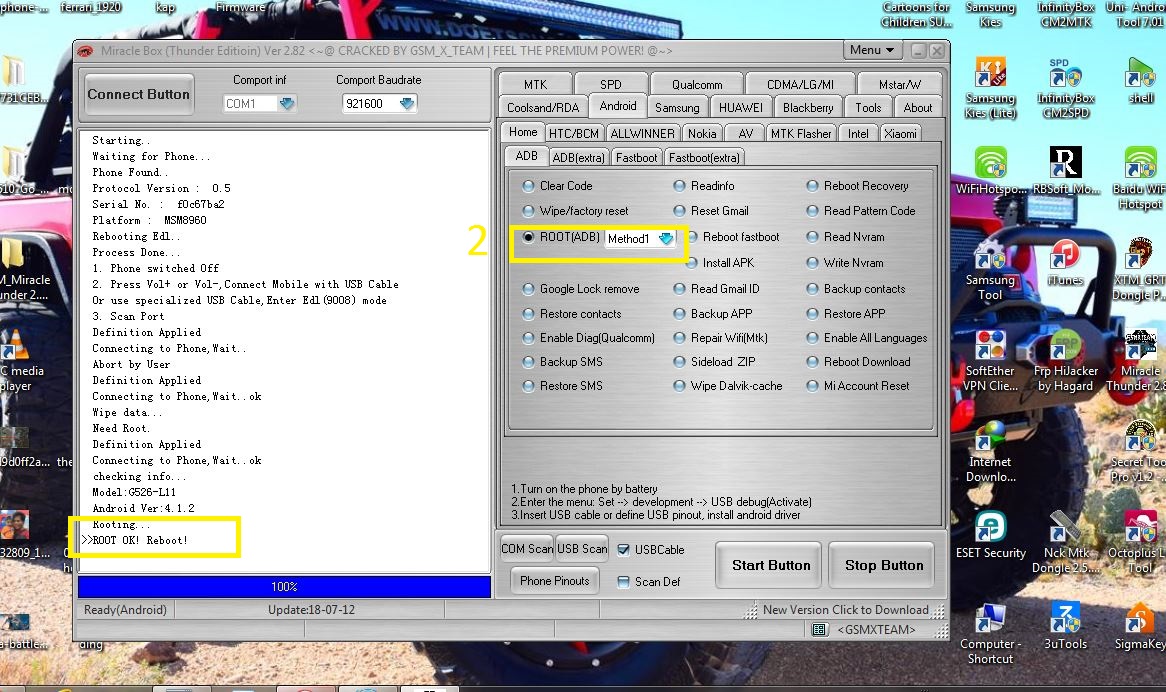Viewport: 1166px width, 692px height.
Task: Open Miracle Thunder desktop shortcut
Action: pyautogui.click(x=1138, y=361)
